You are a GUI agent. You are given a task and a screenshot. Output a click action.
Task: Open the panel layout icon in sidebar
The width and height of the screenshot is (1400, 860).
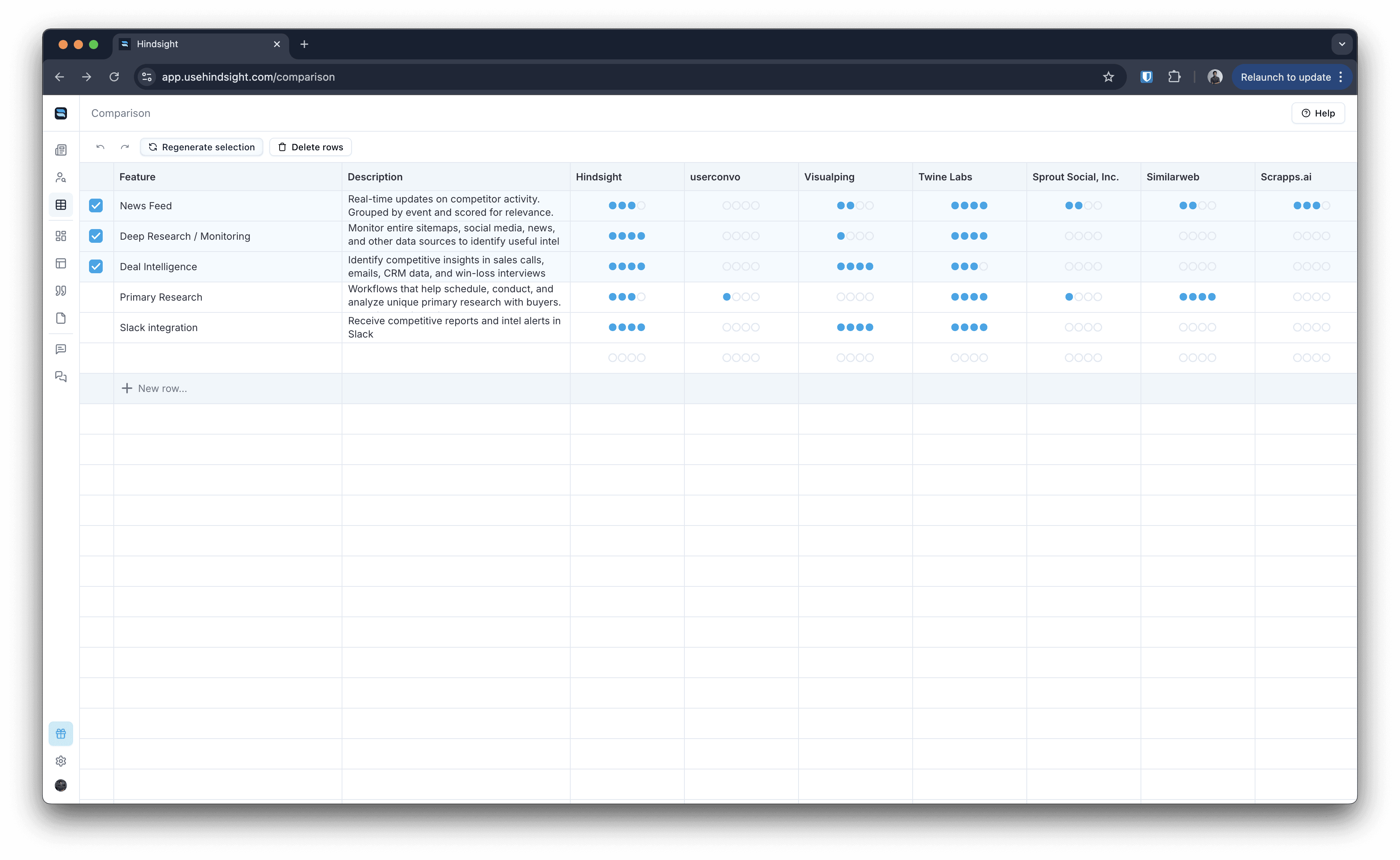click(x=61, y=263)
